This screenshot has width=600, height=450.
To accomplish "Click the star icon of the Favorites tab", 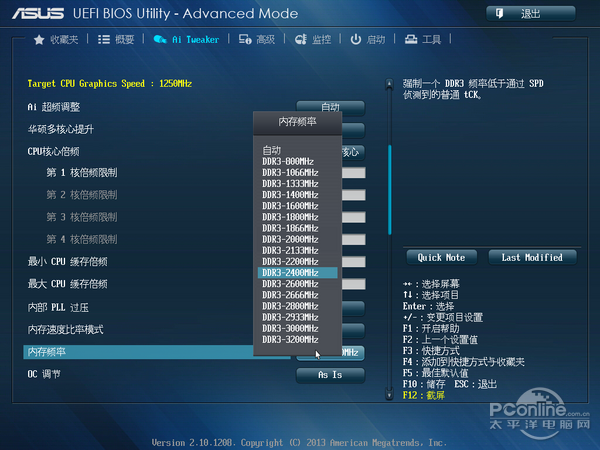I will tap(39, 39).
